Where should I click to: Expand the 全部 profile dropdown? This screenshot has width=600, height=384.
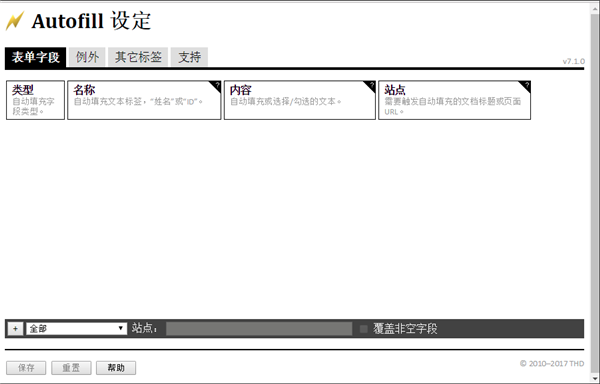tap(77, 329)
